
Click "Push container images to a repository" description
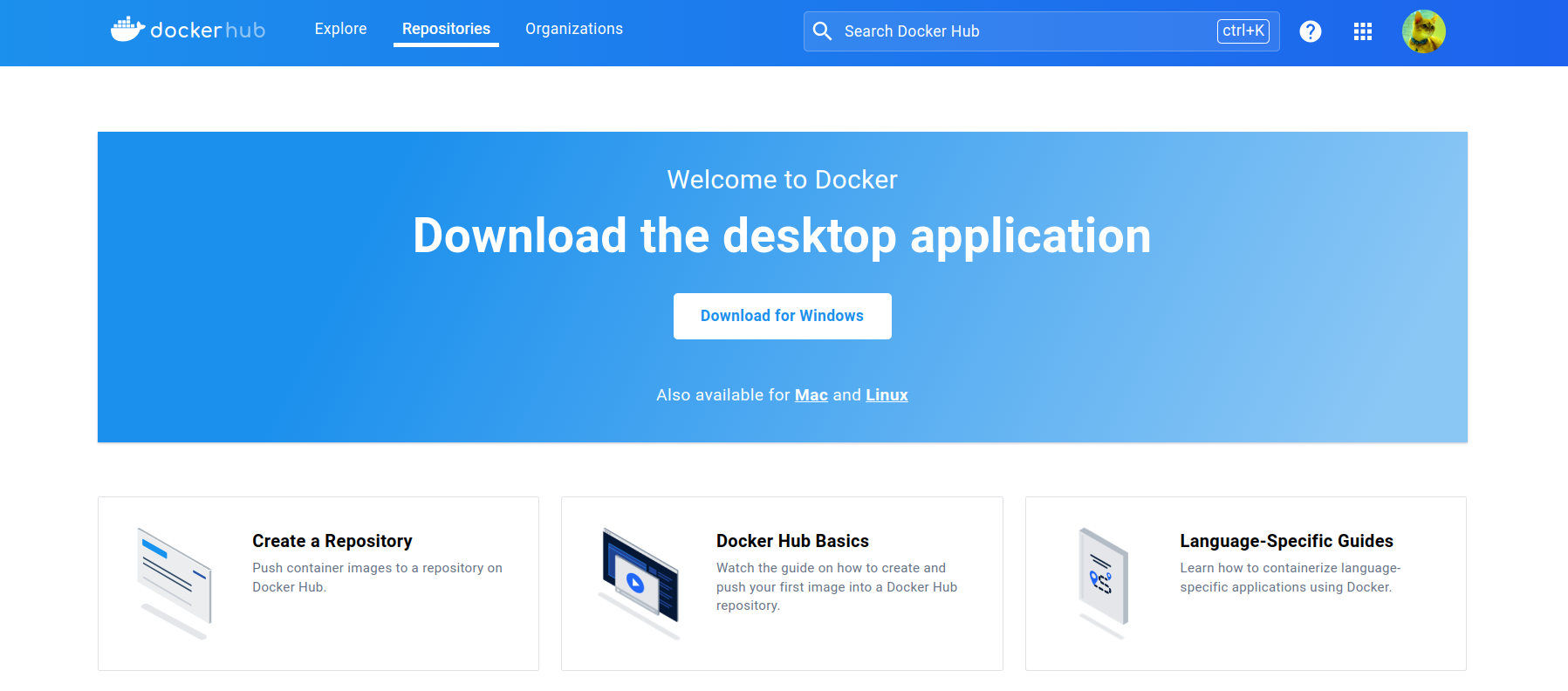(x=378, y=578)
